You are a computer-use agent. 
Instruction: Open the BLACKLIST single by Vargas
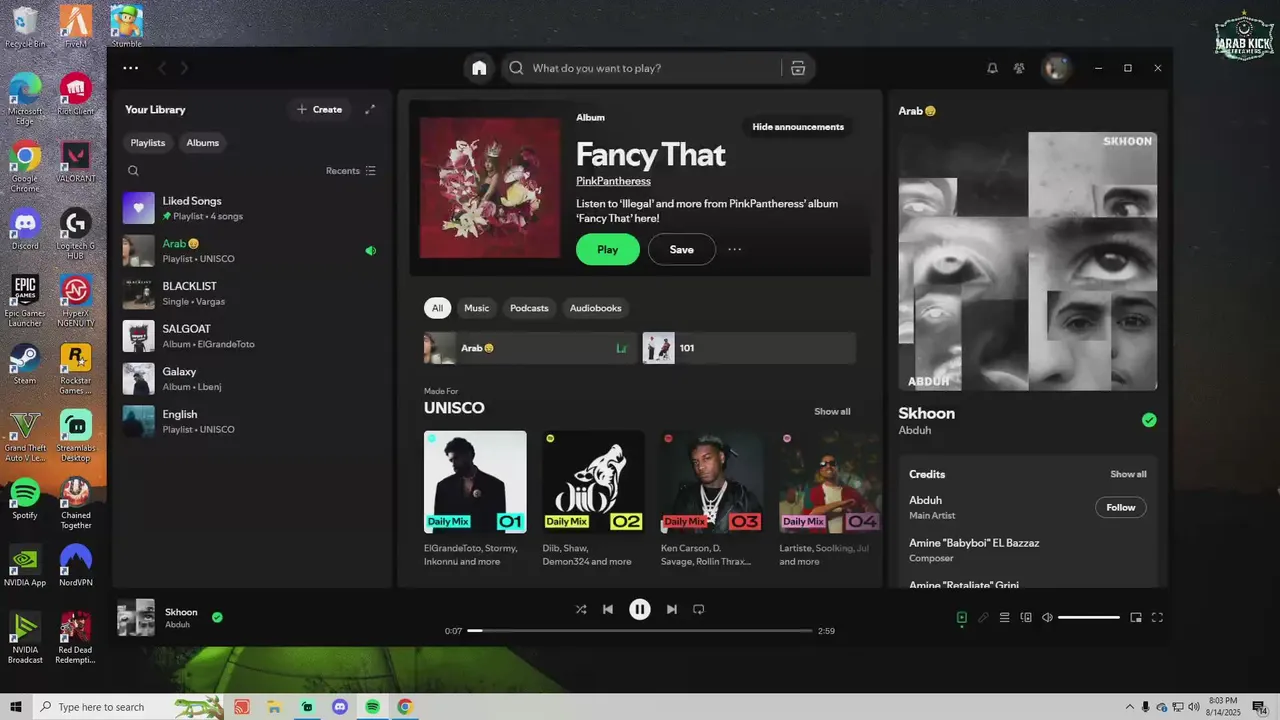click(x=252, y=294)
